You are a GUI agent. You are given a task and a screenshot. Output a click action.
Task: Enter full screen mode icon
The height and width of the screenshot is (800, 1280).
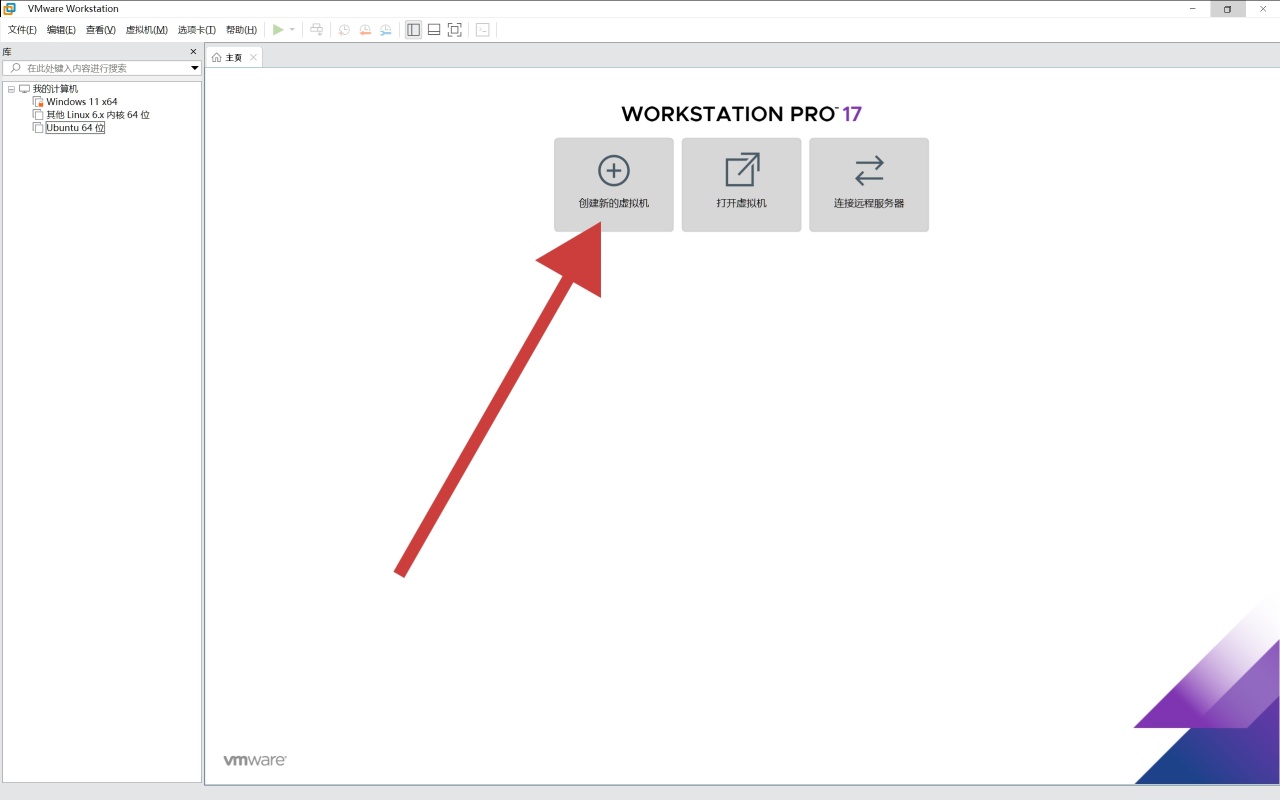click(454, 30)
